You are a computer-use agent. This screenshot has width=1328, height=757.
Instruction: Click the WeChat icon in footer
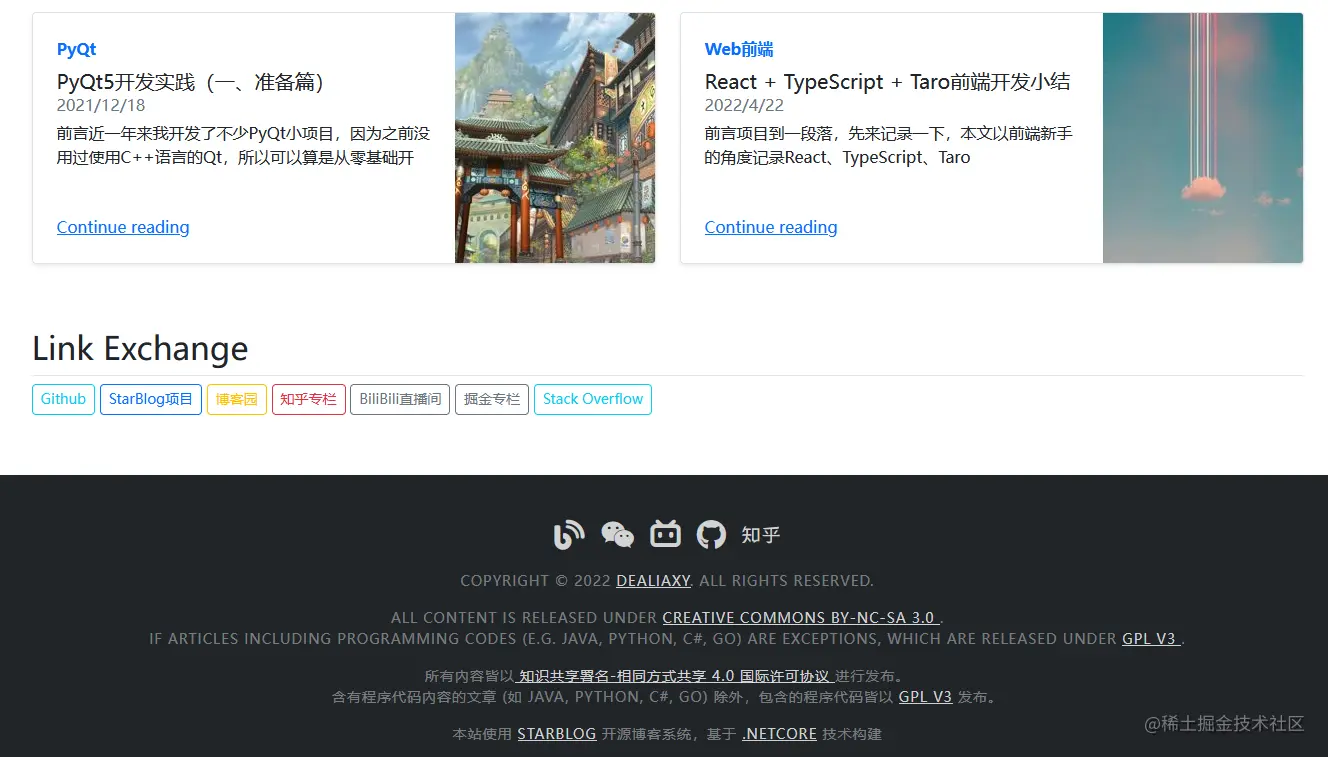(617, 535)
